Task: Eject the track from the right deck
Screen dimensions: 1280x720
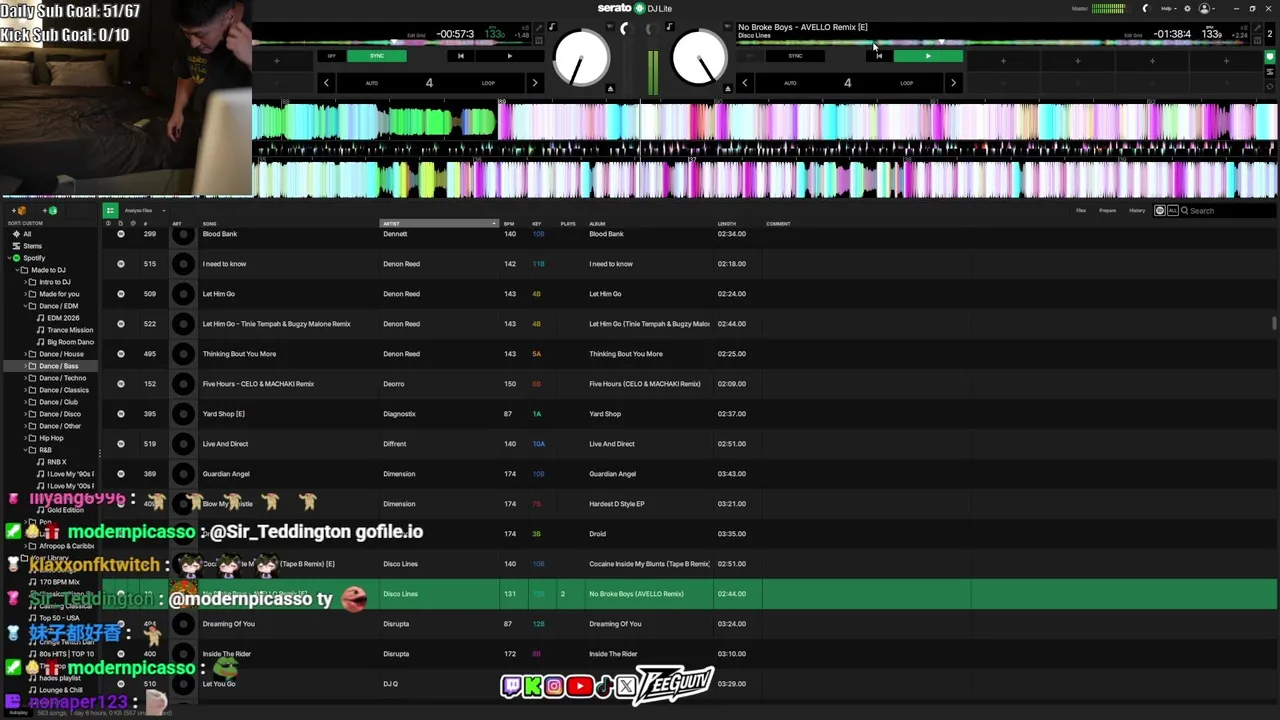Action: pos(727,89)
